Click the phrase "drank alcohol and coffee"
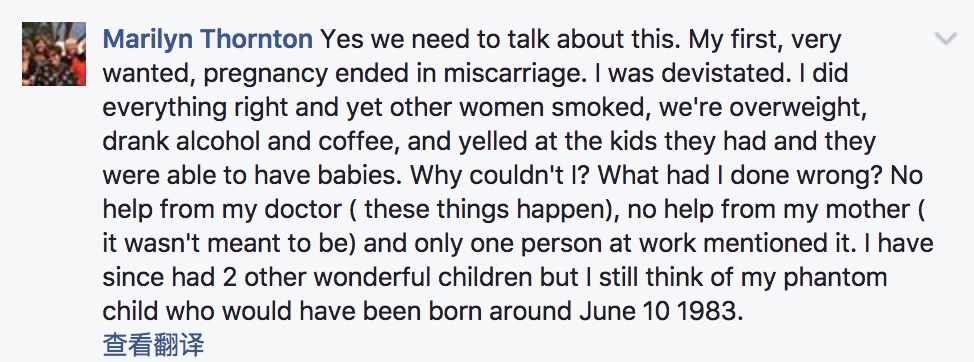Viewport: 974px width, 362px height. (253, 142)
